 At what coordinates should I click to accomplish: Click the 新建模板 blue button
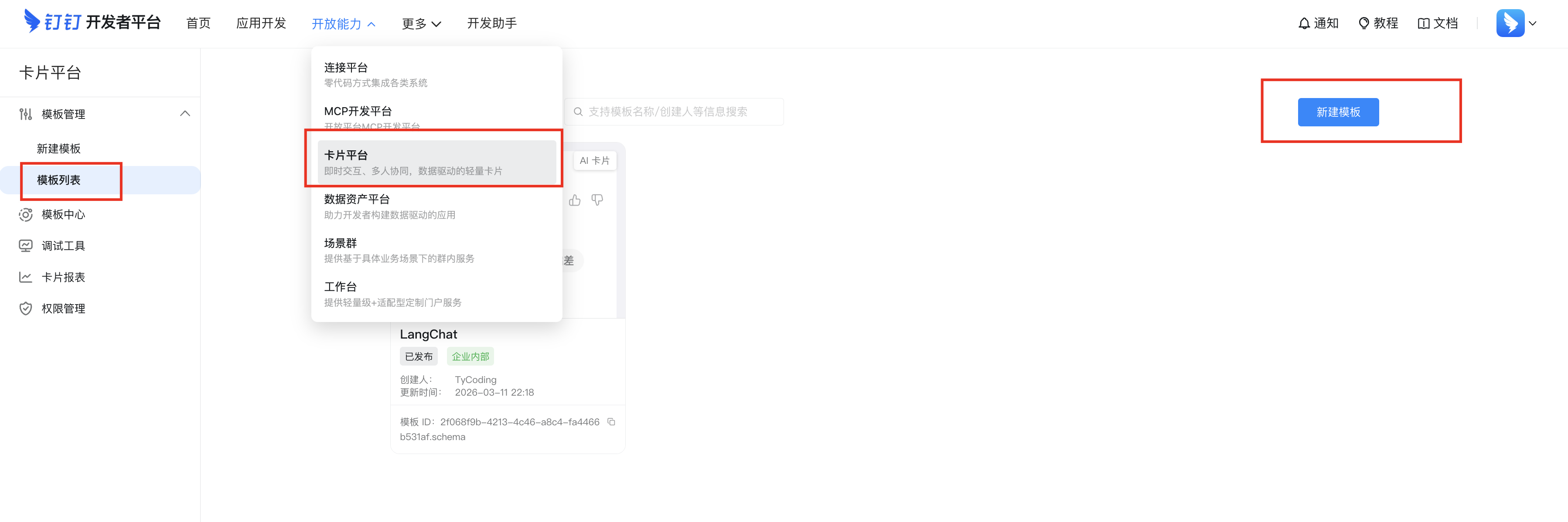pos(1338,112)
